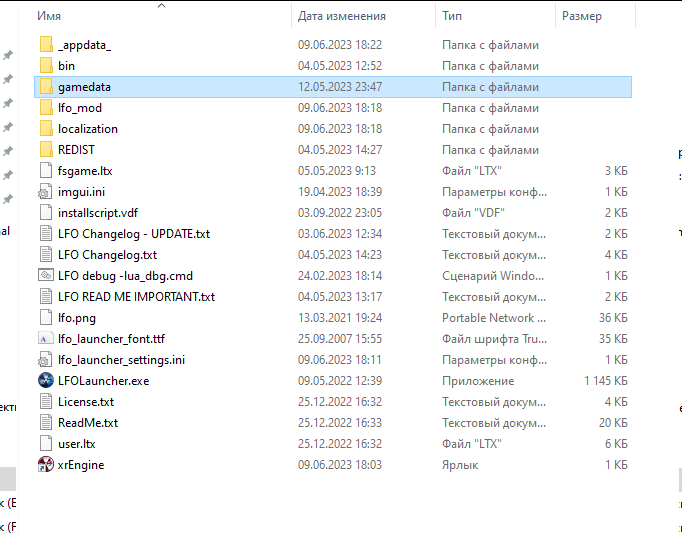The height and width of the screenshot is (535, 682).
Task: Select the user.ltx file name
Action: click(x=77, y=444)
